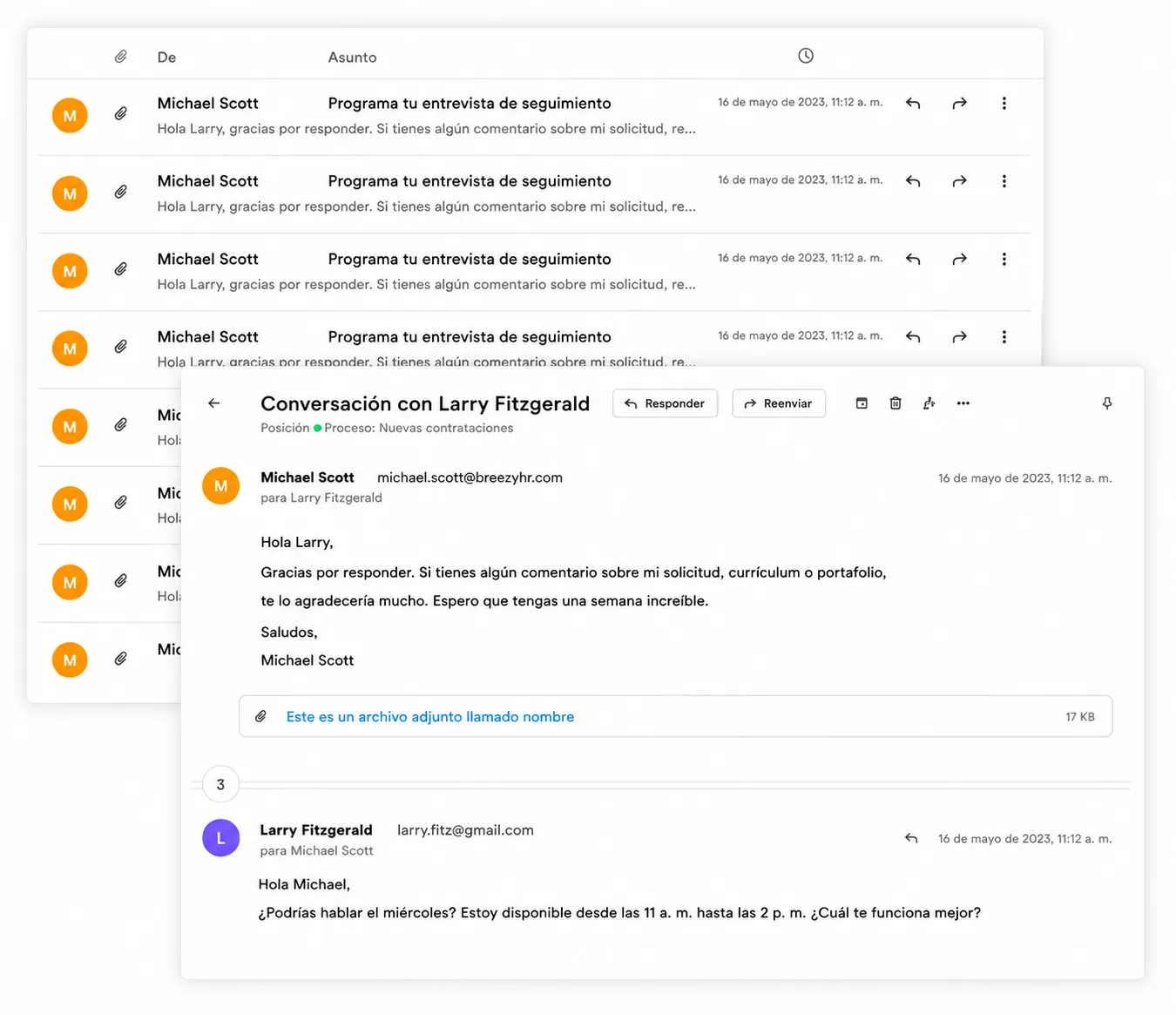Open attachment 'Este es un archivo adjunto llamado nombre'
1176x1015 pixels.
tap(430, 717)
